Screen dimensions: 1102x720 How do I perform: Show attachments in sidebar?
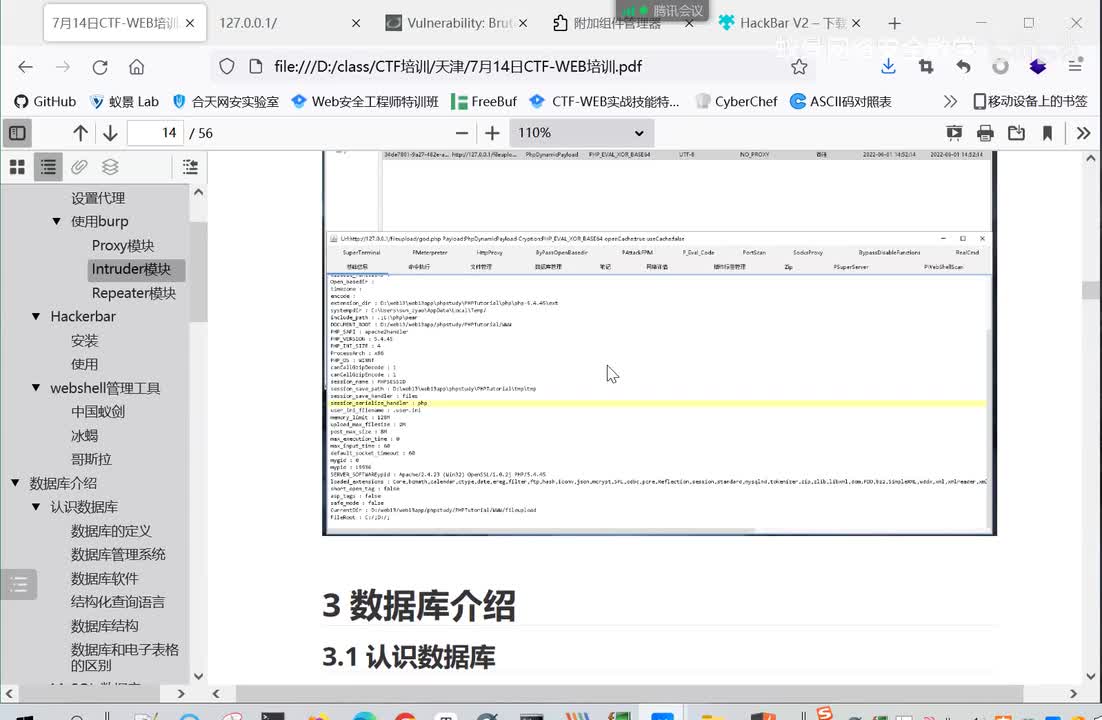[79, 167]
